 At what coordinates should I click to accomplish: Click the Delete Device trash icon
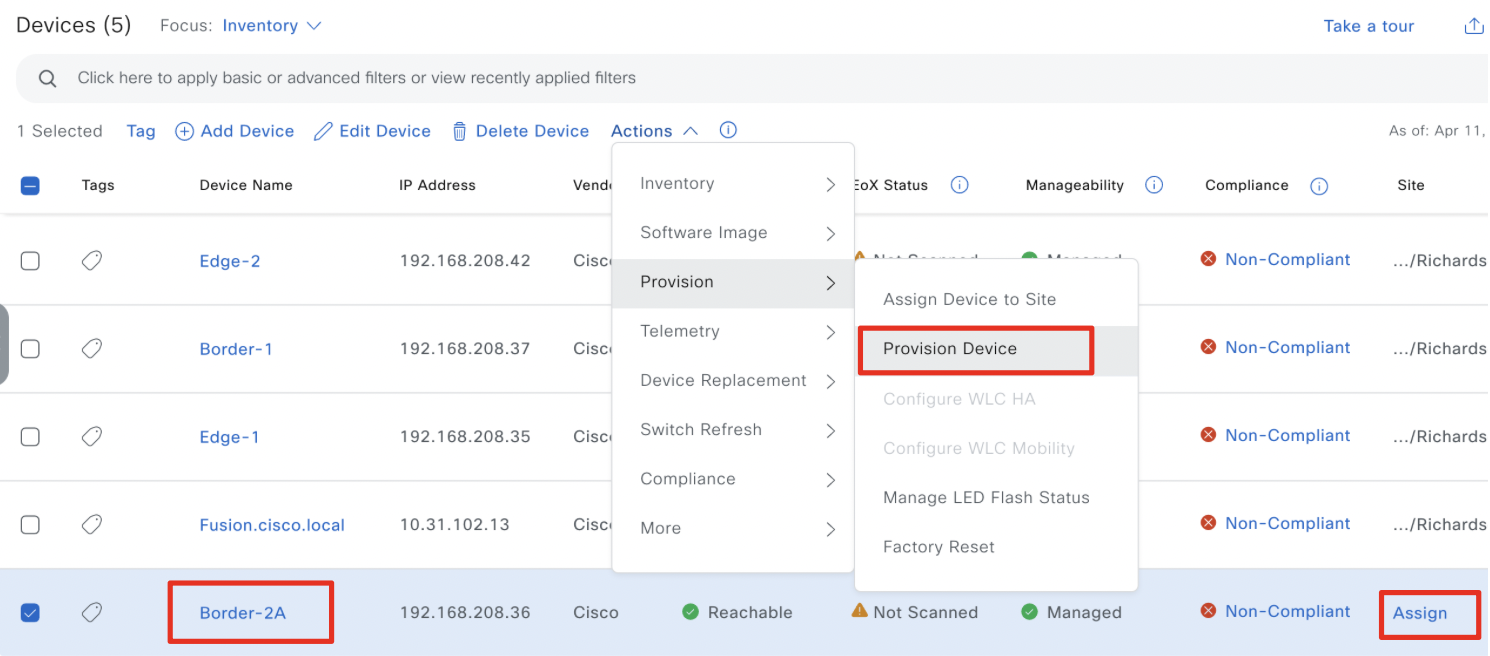(x=459, y=131)
